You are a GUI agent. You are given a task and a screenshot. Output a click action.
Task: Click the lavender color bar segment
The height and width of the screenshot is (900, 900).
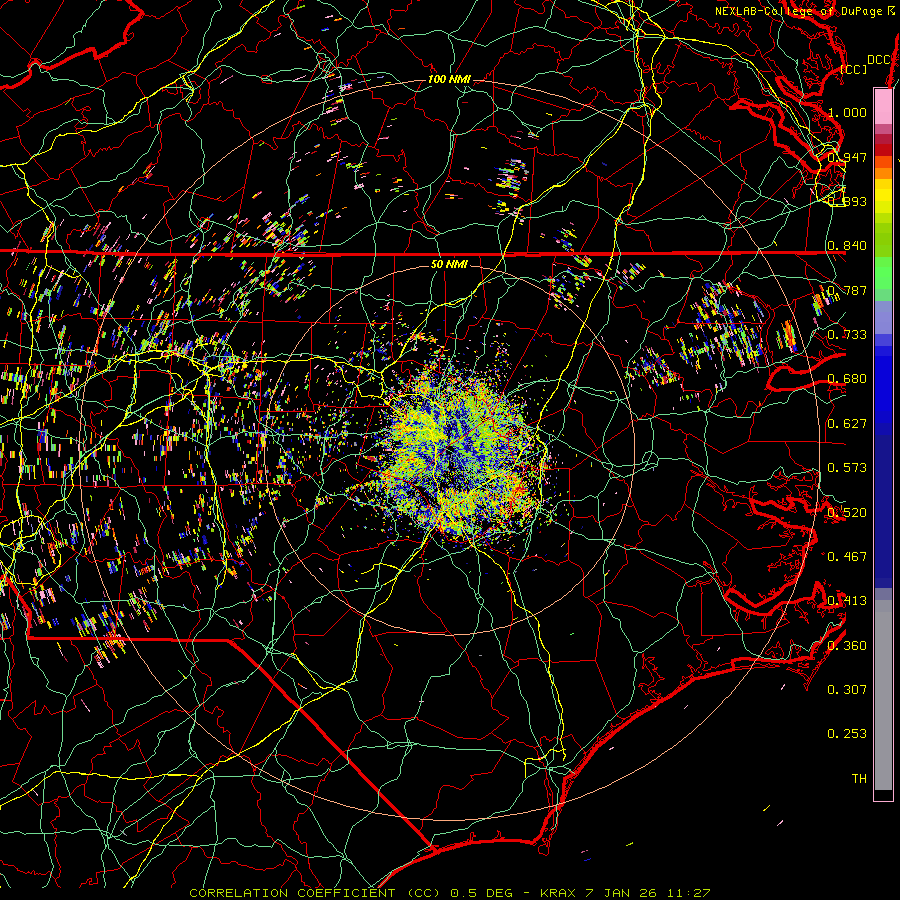(x=883, y=317)
